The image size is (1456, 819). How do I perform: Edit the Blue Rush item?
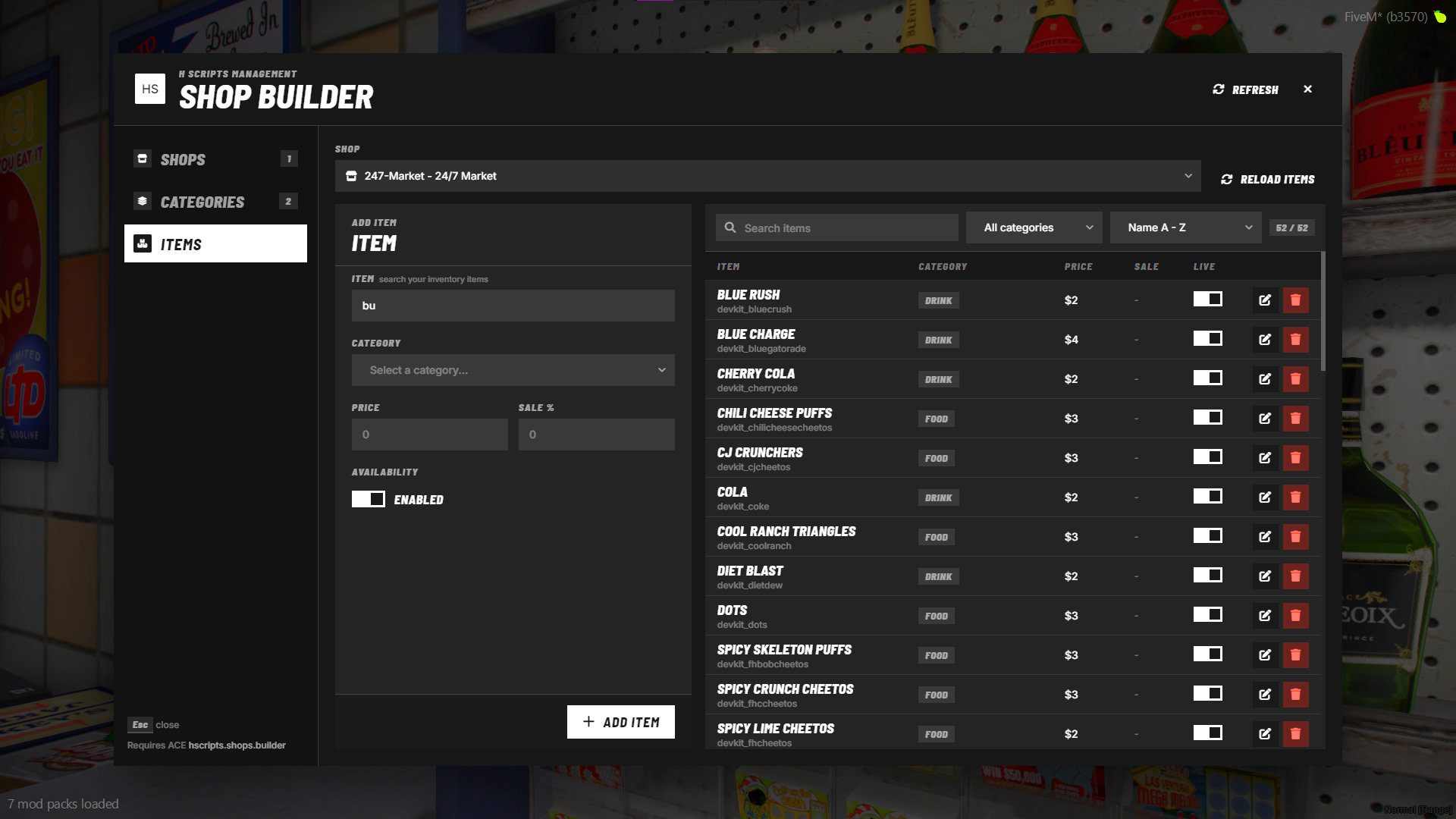[x=1265, y=300]
